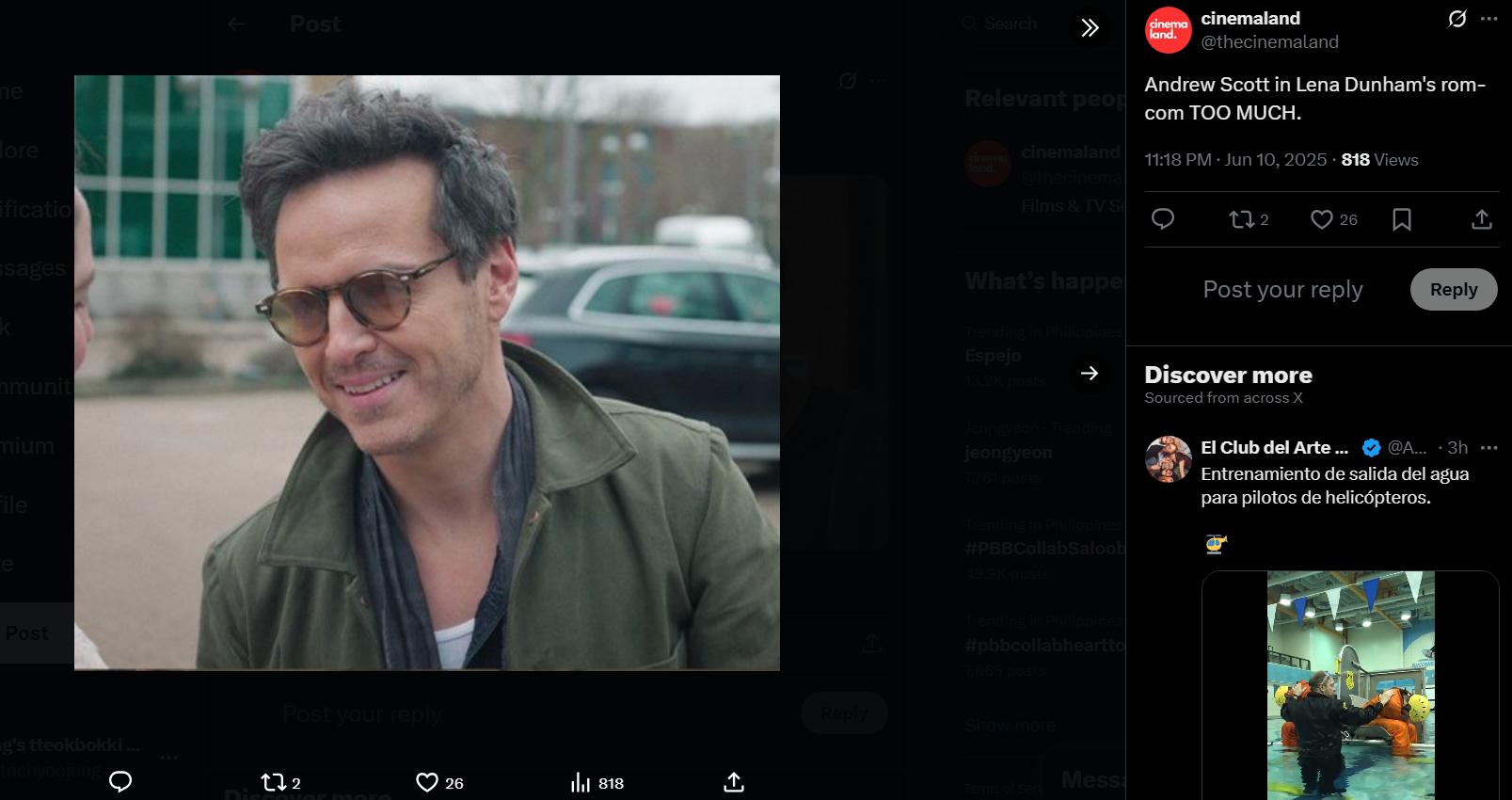Click verified badge next to El Club del Arte
Viewport: 1512px width, 800px height.
[1371, 448]
